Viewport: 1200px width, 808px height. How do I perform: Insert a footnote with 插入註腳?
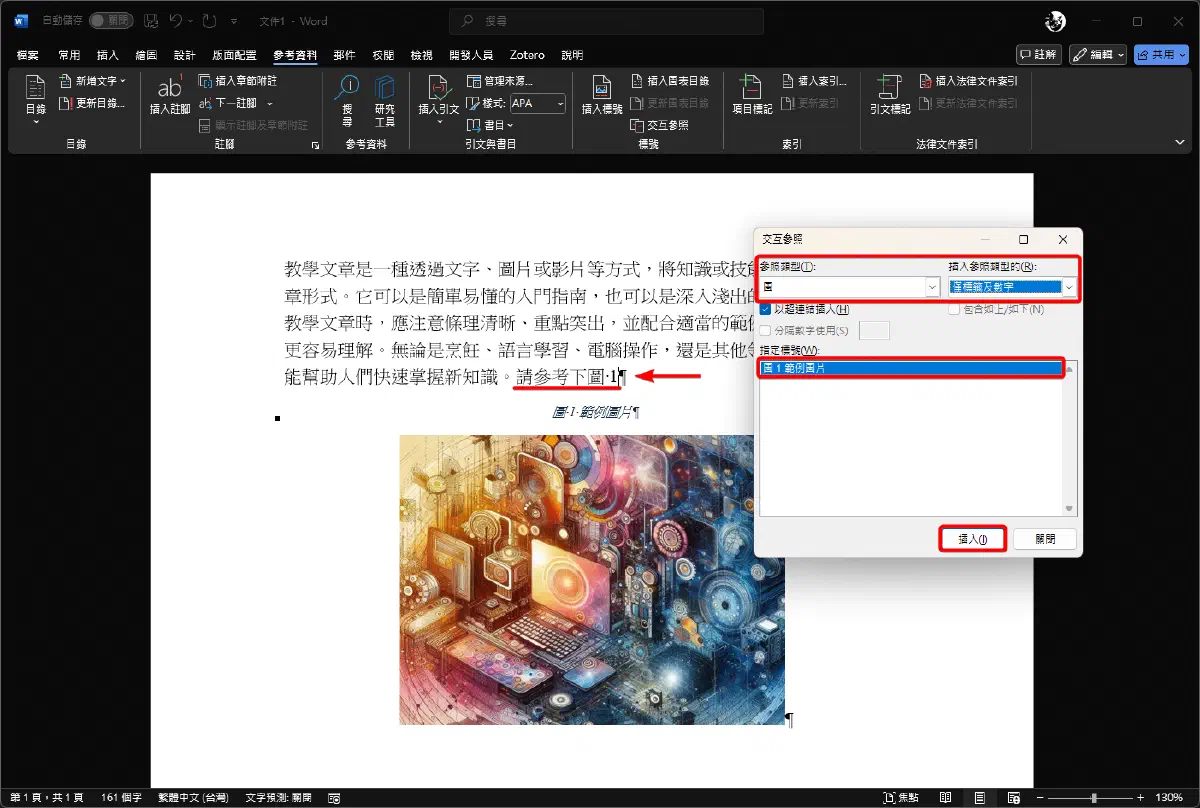pos(169,97)
